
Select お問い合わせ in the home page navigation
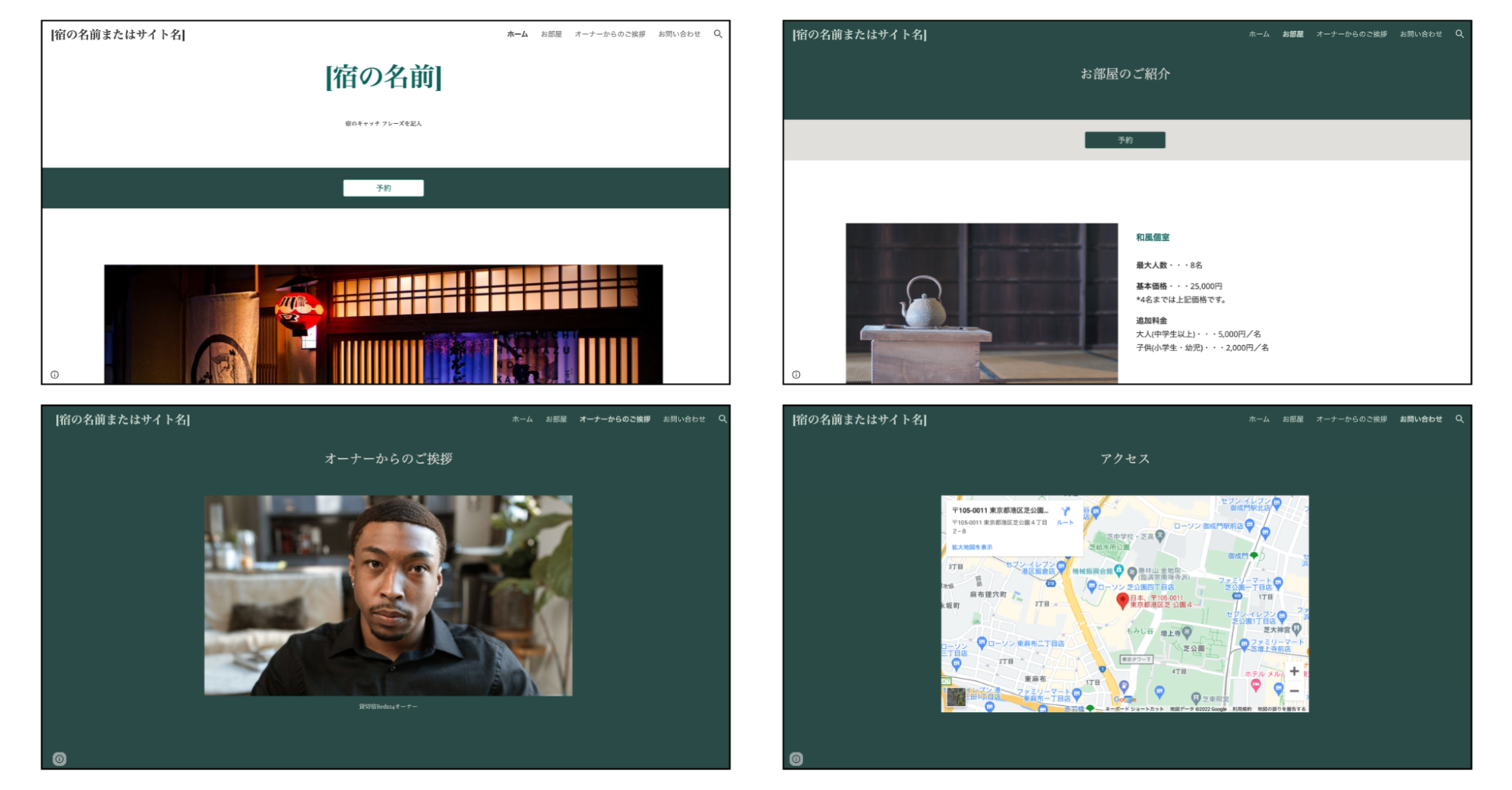point(678,34)
